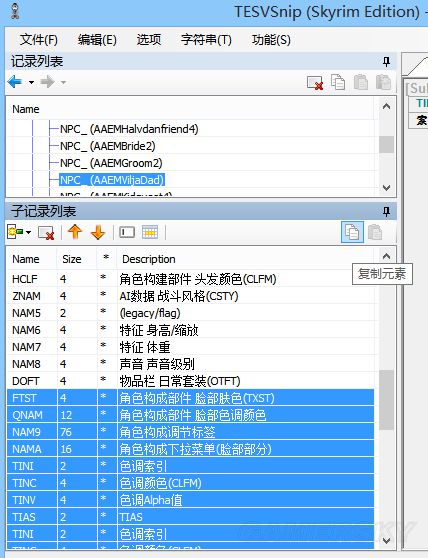Toggle pin on 记录列表 panel

coord(386,62)
